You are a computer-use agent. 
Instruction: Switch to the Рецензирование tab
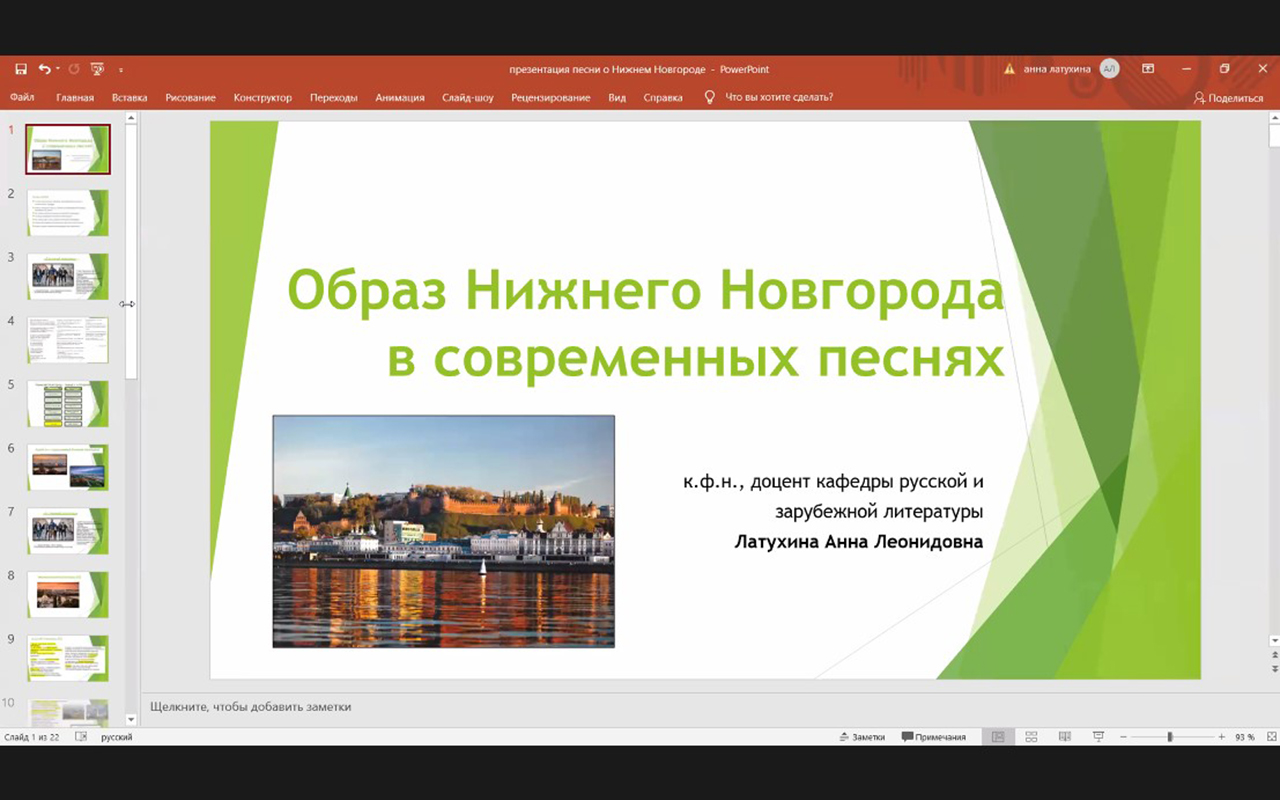tap(551, 98)
